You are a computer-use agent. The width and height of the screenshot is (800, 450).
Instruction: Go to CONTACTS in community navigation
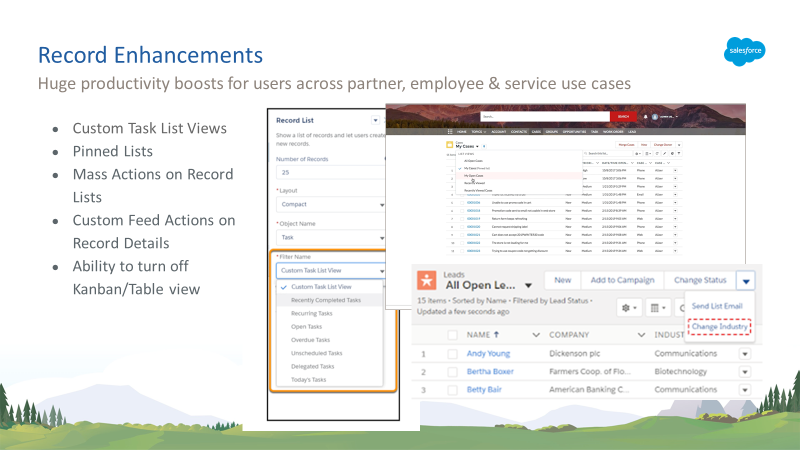click(519, 132)
